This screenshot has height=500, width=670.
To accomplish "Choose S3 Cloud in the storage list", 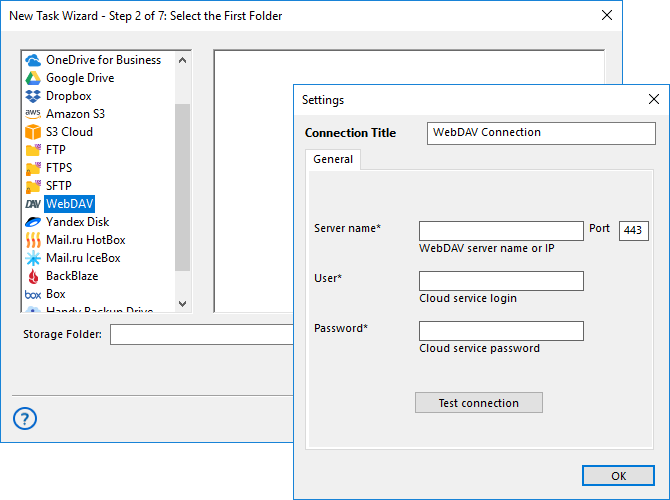I will coord(69,132).
